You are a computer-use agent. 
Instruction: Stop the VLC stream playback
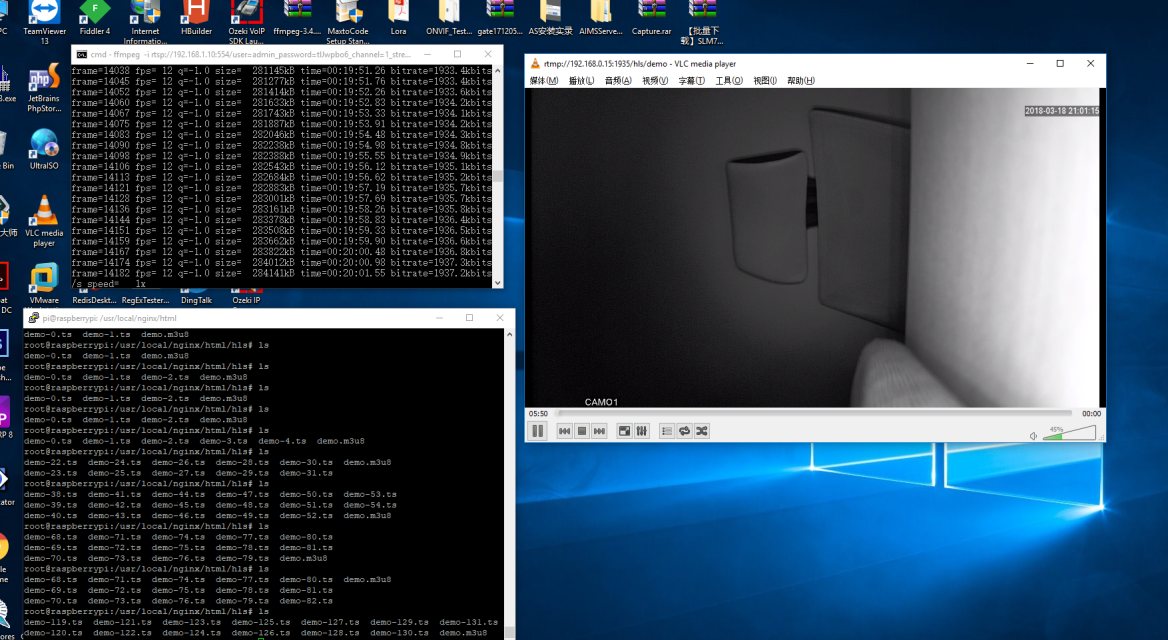(x=581, y=431)
